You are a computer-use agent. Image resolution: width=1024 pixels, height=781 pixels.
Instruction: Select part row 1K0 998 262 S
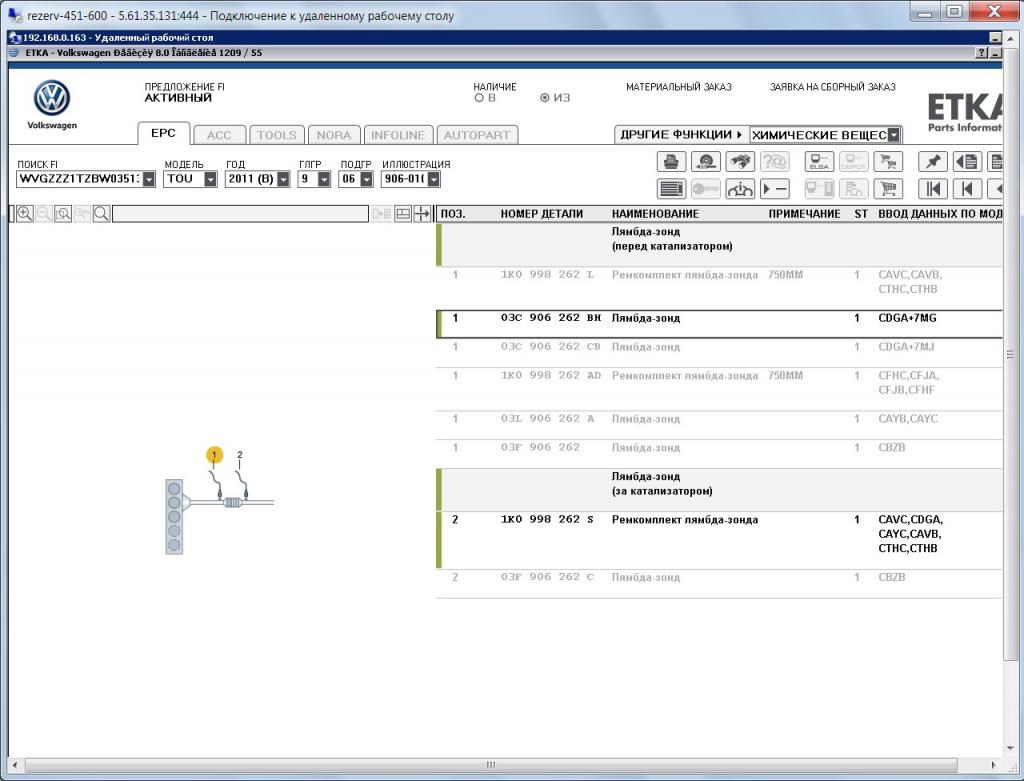(x=719, y=540)
